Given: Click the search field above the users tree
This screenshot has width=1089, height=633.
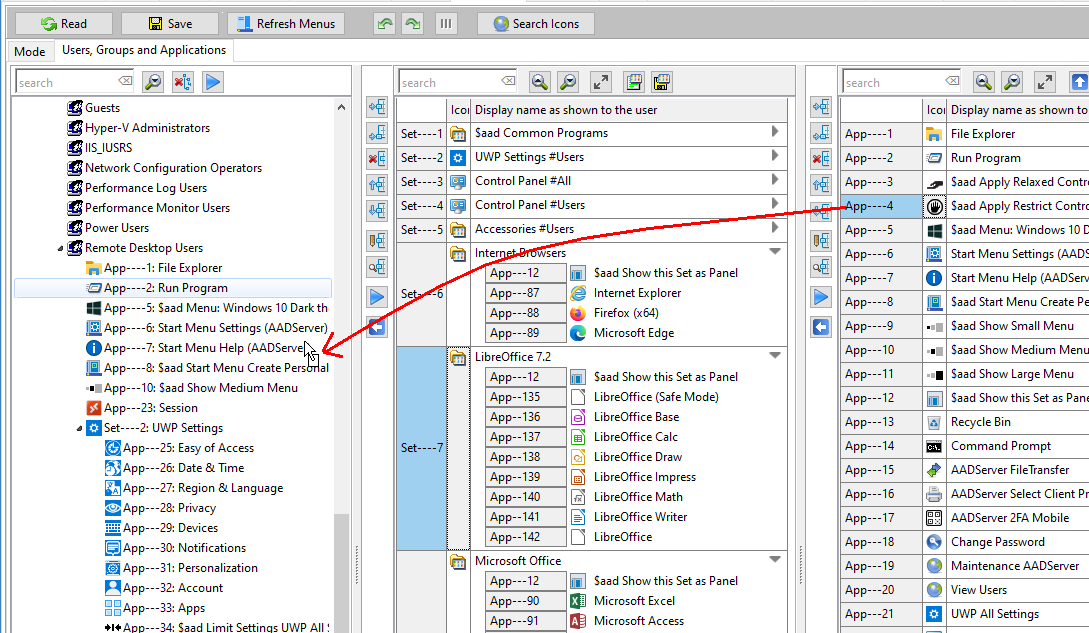Looking at the screenshot, I should tap(66, 83).
